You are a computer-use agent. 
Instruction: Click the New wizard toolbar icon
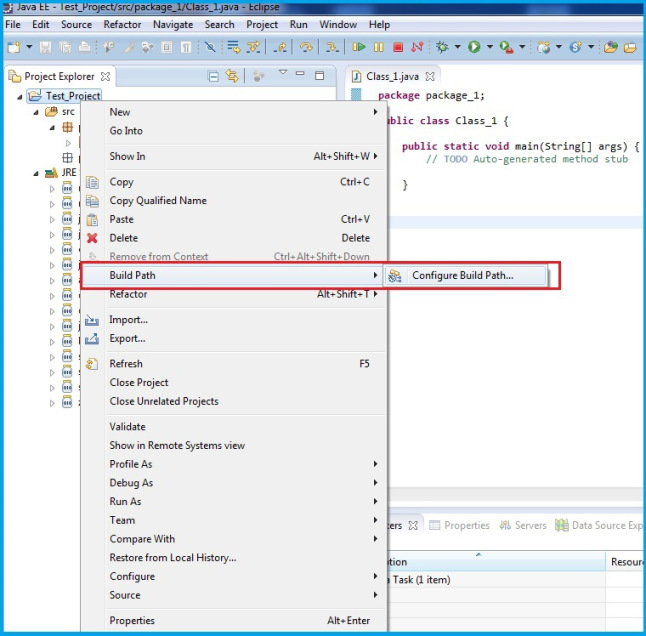pos(14,47)
